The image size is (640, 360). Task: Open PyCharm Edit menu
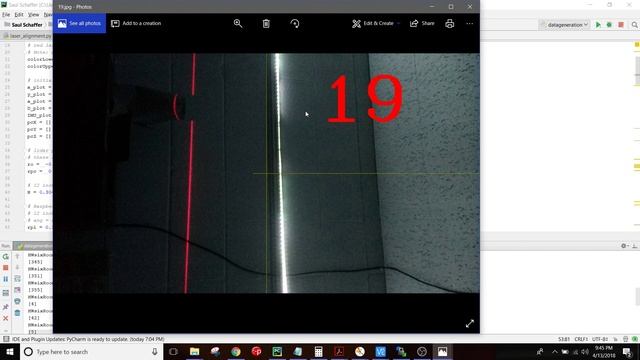coord(19,14)
